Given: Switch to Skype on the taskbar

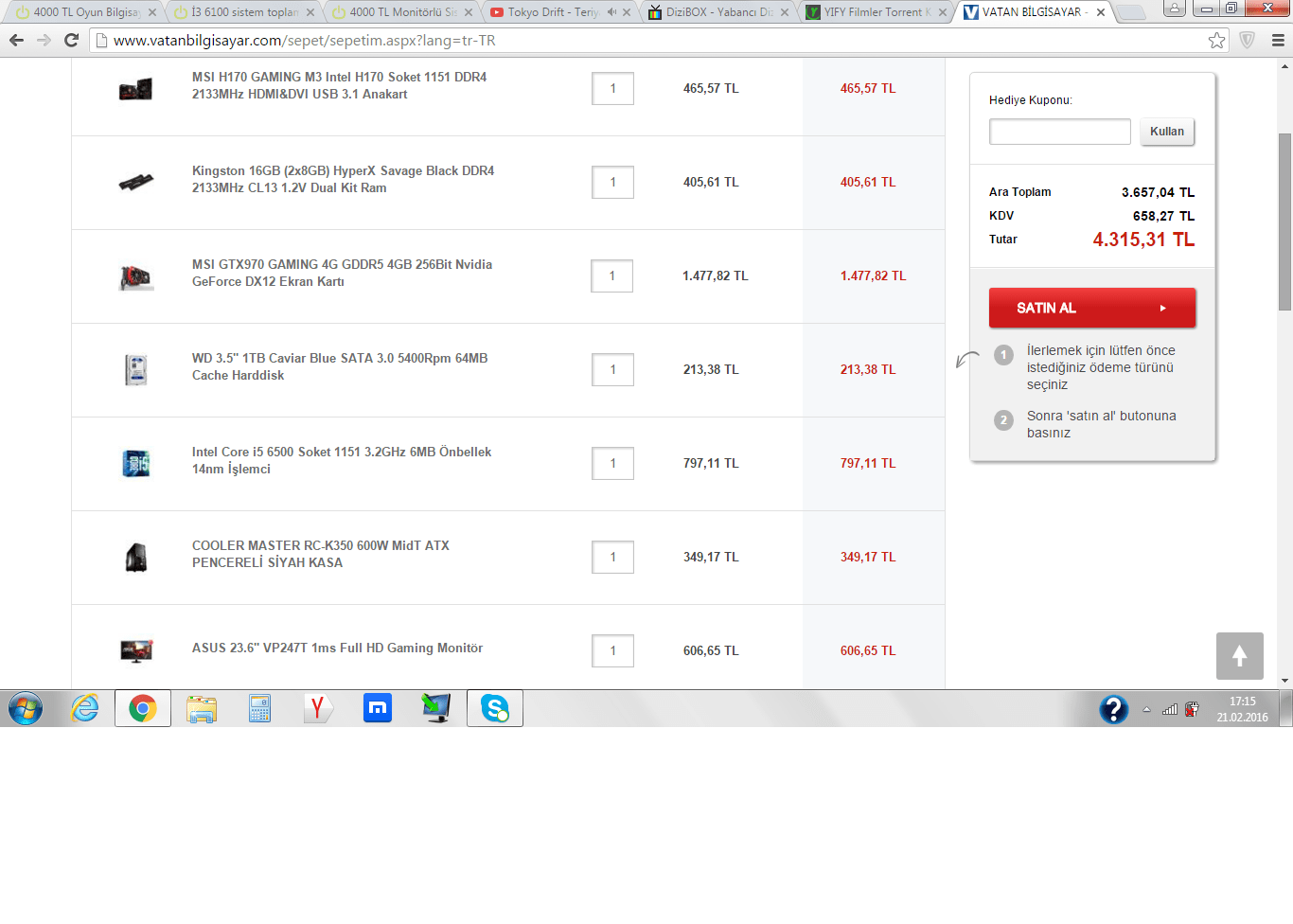Looking at the screenshot, I should (x=495, y=708).
